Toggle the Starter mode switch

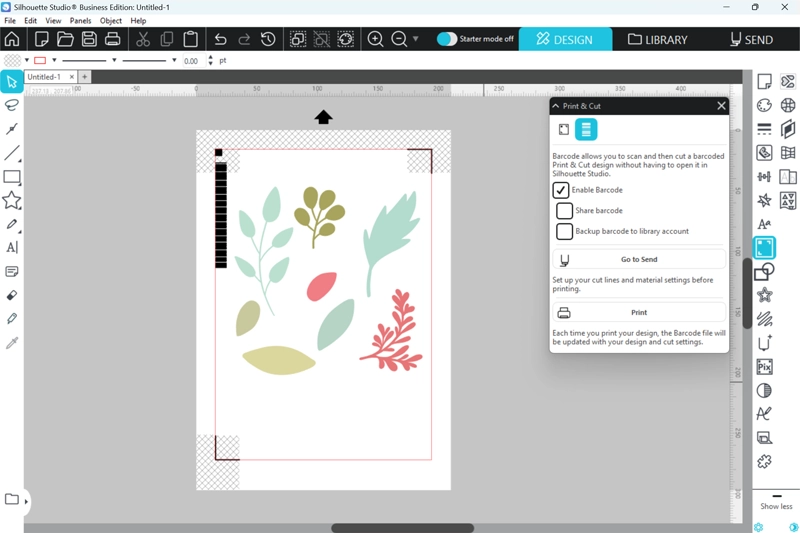click(447, 39)
